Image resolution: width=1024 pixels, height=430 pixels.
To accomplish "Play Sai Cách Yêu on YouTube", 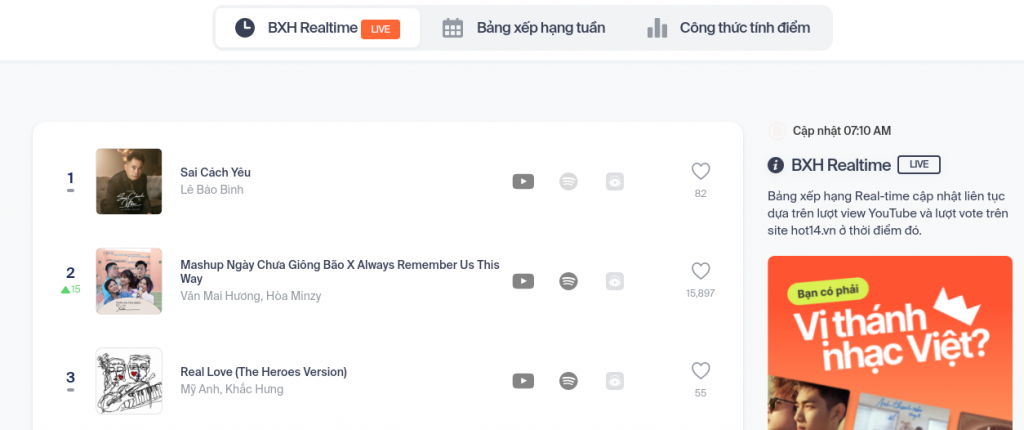I will 523,182.
